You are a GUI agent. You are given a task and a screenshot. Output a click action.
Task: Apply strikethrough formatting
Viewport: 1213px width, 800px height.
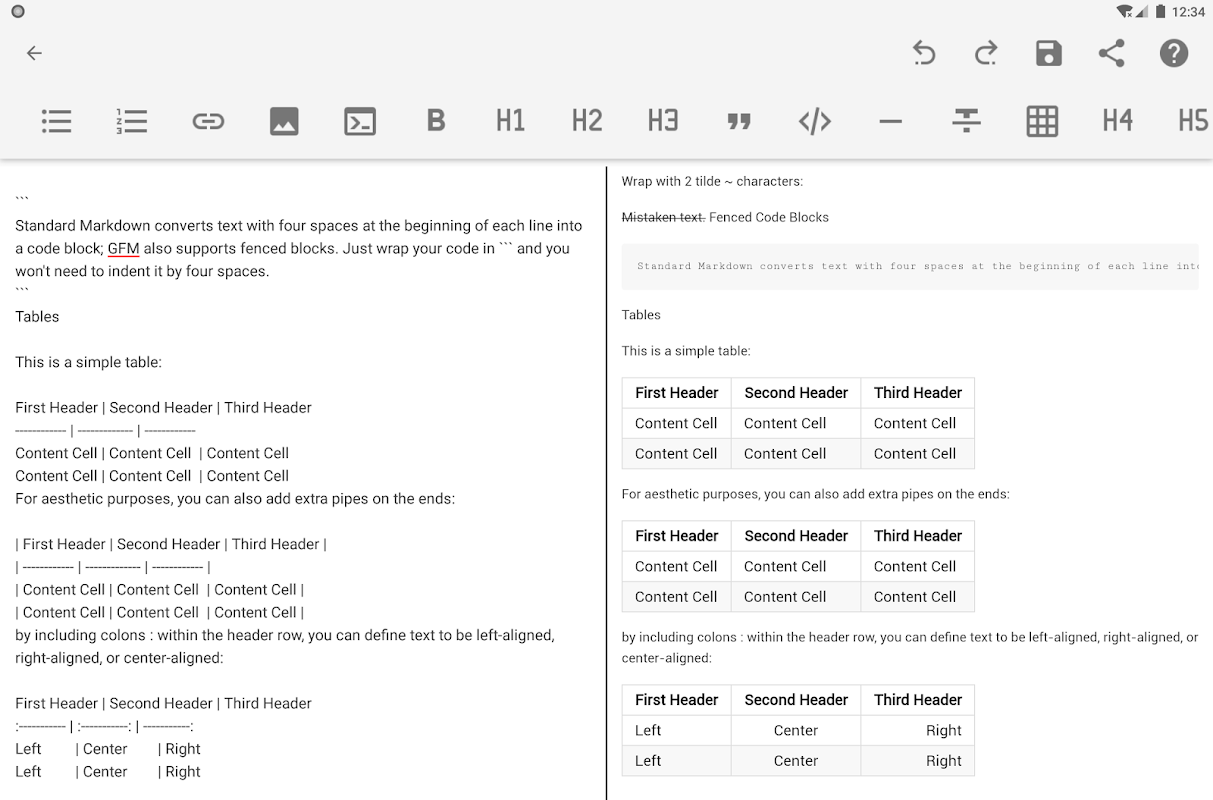[x=966, y=121]
